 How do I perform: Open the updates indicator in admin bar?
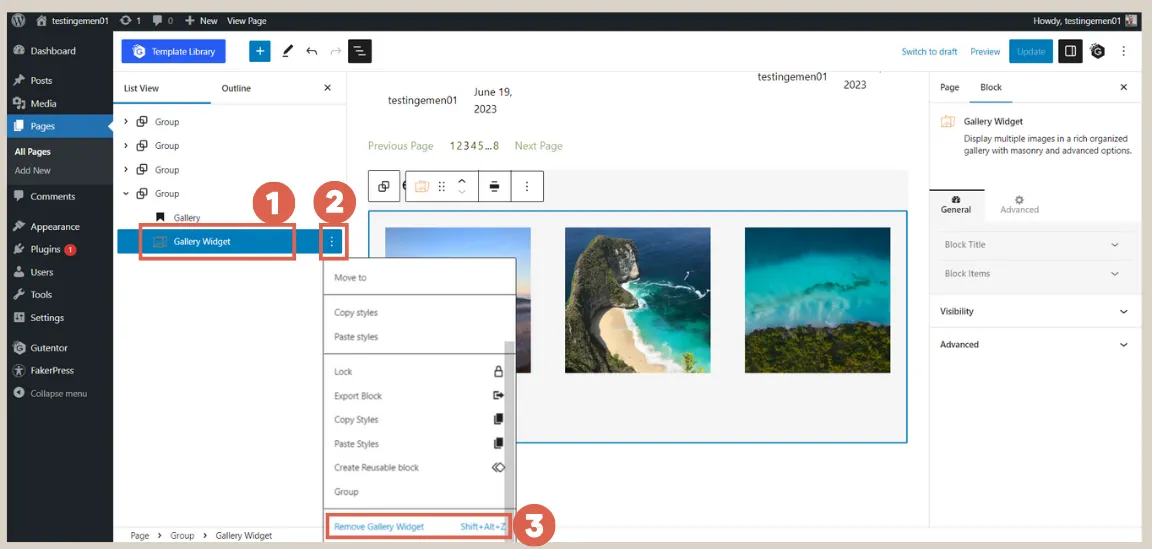click(x=130, y=21)
